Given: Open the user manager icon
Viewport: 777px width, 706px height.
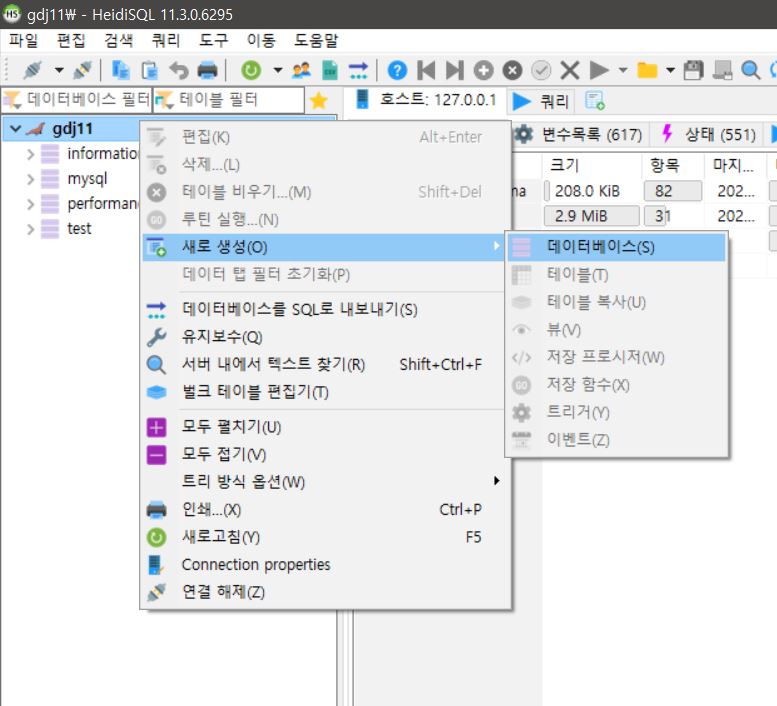Looking at the screenshot, I should pyautogui.click(x=301, y=70).
